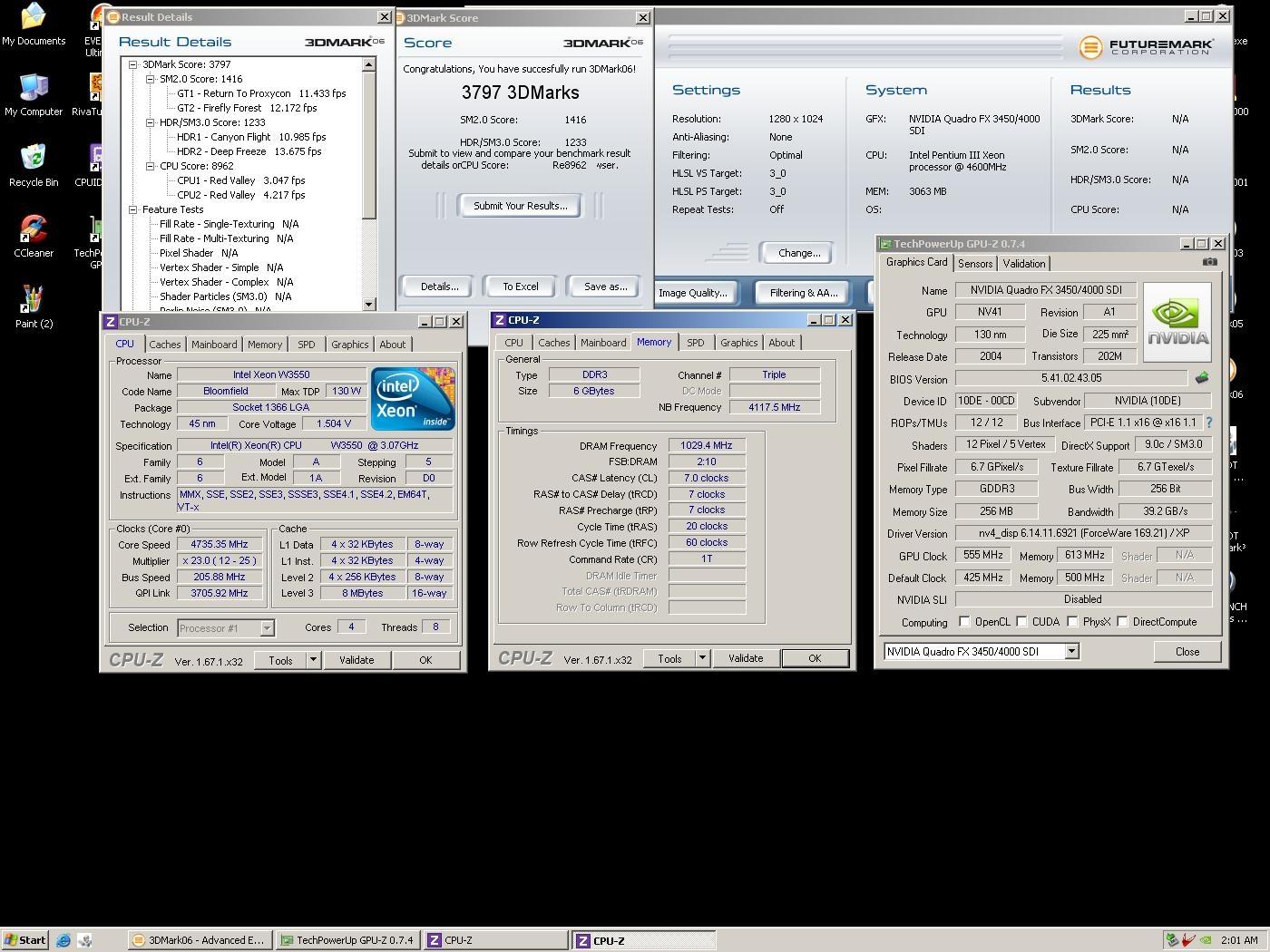Open About tab in left CPU-Z window
1270x952 pixels.
(x=393, y=345)
